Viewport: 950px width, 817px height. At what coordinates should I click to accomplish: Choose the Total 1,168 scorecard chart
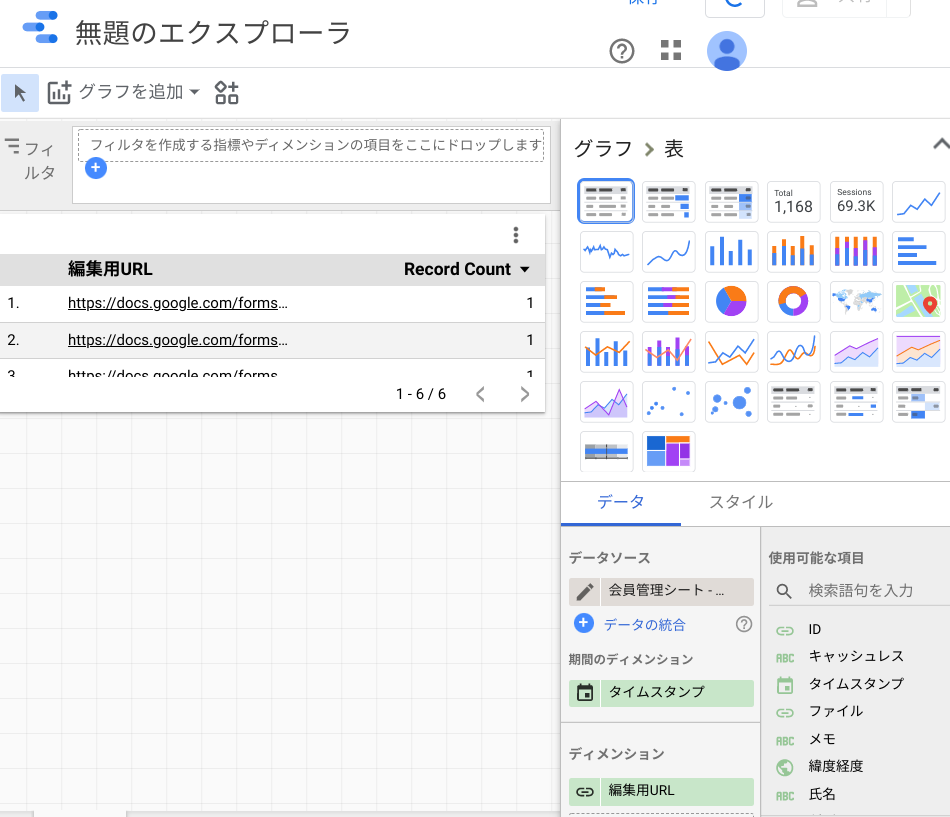click(x=794, y=201)
